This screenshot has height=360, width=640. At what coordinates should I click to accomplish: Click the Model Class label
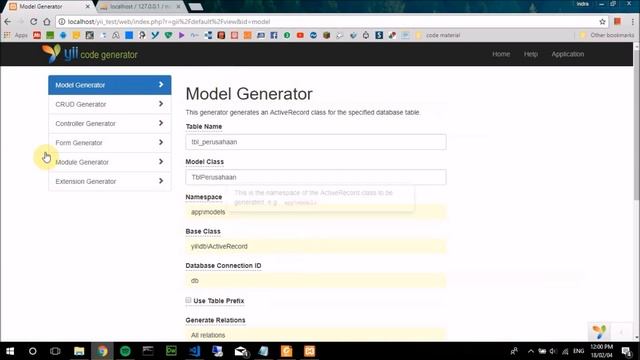(204, 162)
